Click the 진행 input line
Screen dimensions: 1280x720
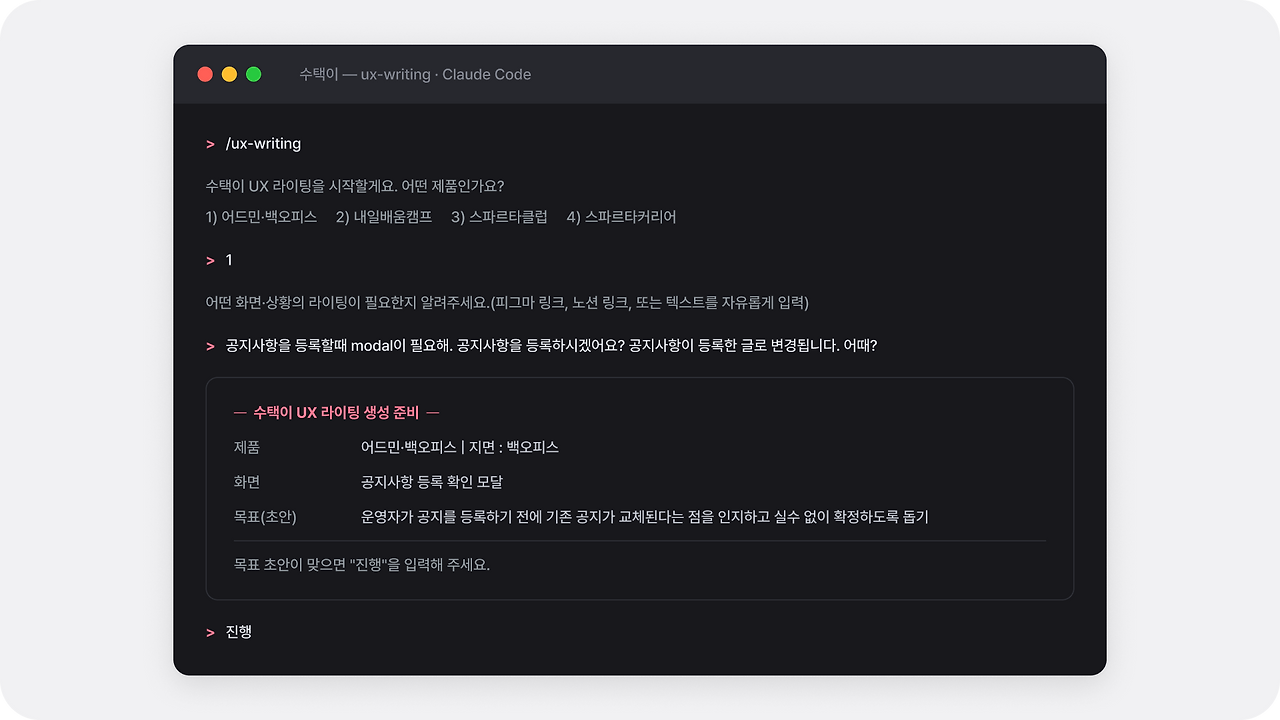[x=239, y=632]
